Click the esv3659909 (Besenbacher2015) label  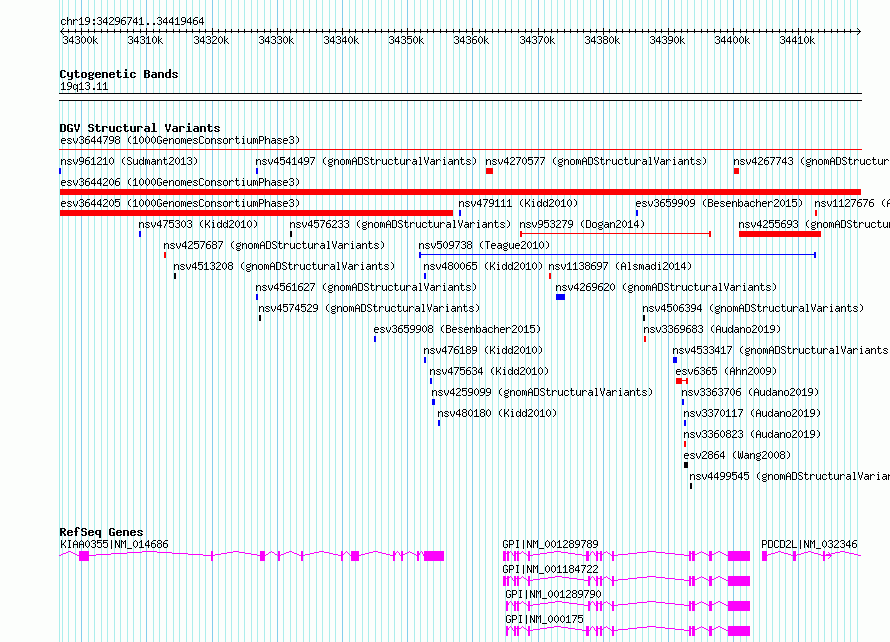tap(719, 203)
